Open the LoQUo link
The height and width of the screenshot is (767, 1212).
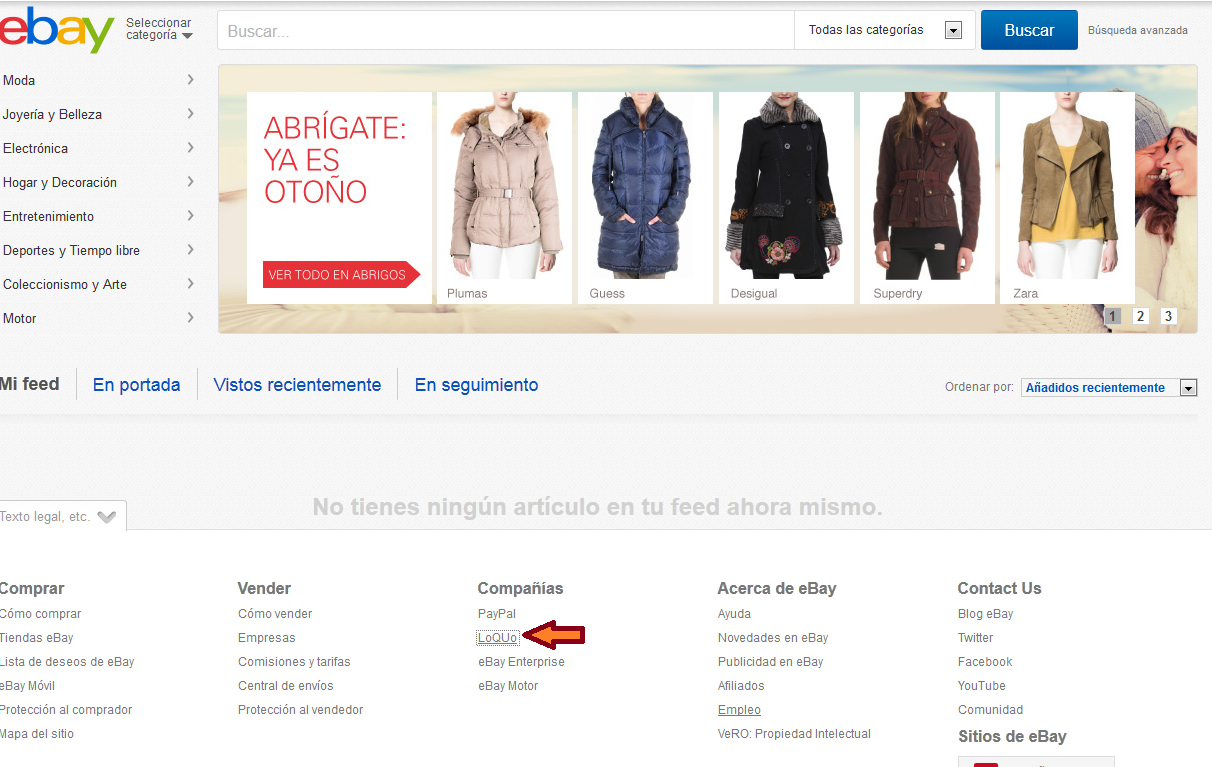498,638
